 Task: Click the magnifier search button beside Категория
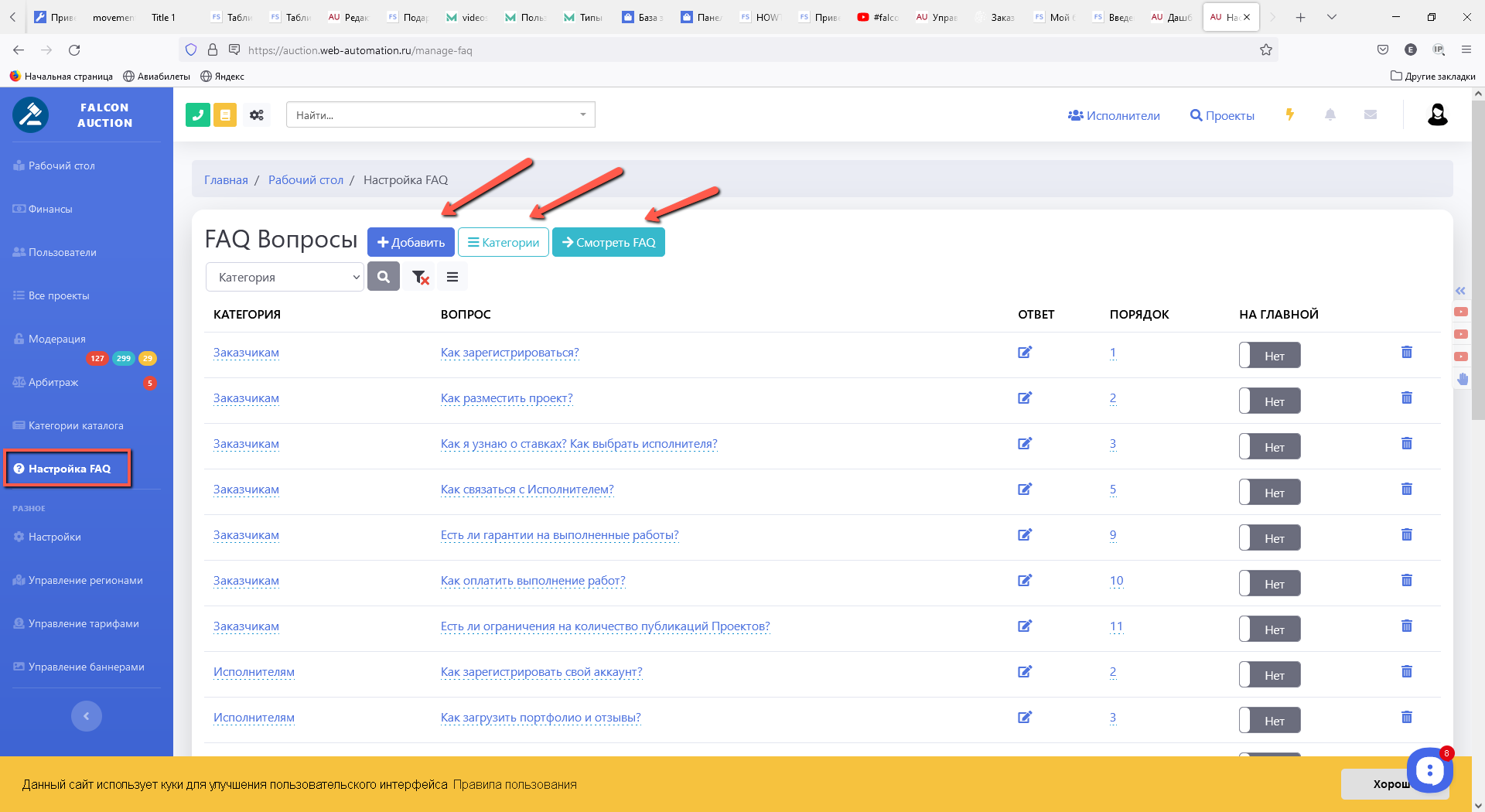384,277
